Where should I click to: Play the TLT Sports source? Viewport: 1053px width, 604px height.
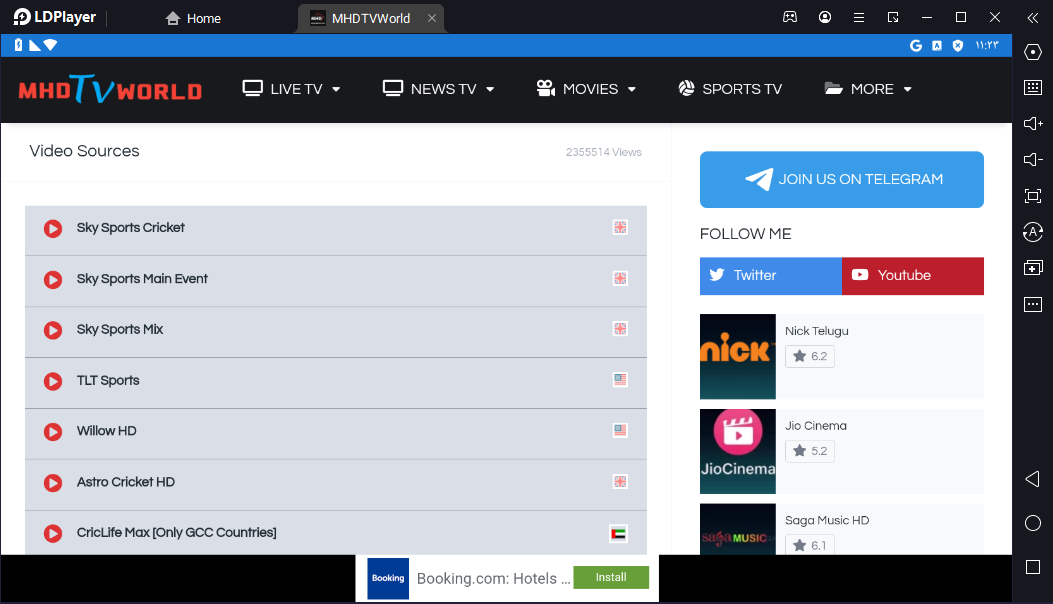pyautogui.click(x=336, y=383)
